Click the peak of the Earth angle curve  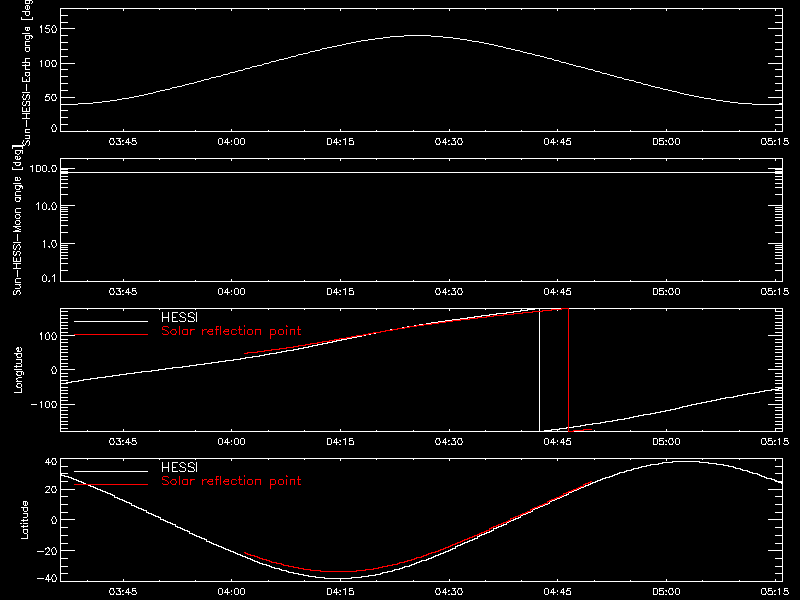click(x=418, y=36)
